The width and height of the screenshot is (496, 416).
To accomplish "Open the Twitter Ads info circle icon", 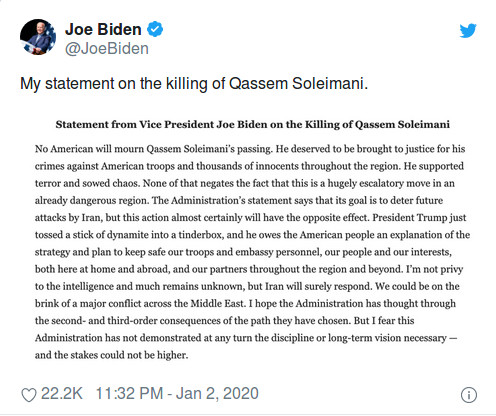I will pos(469,395).
